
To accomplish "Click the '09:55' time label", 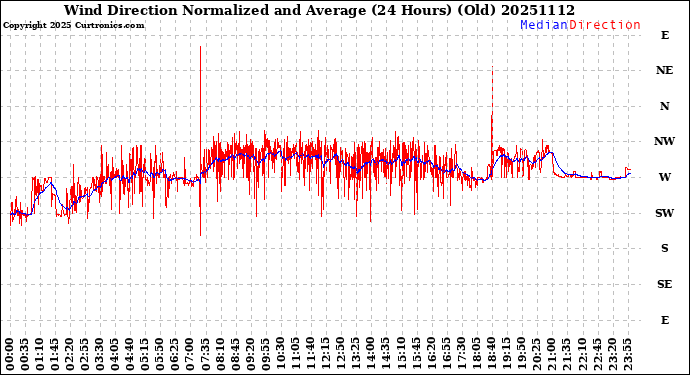I will [265, 355].
